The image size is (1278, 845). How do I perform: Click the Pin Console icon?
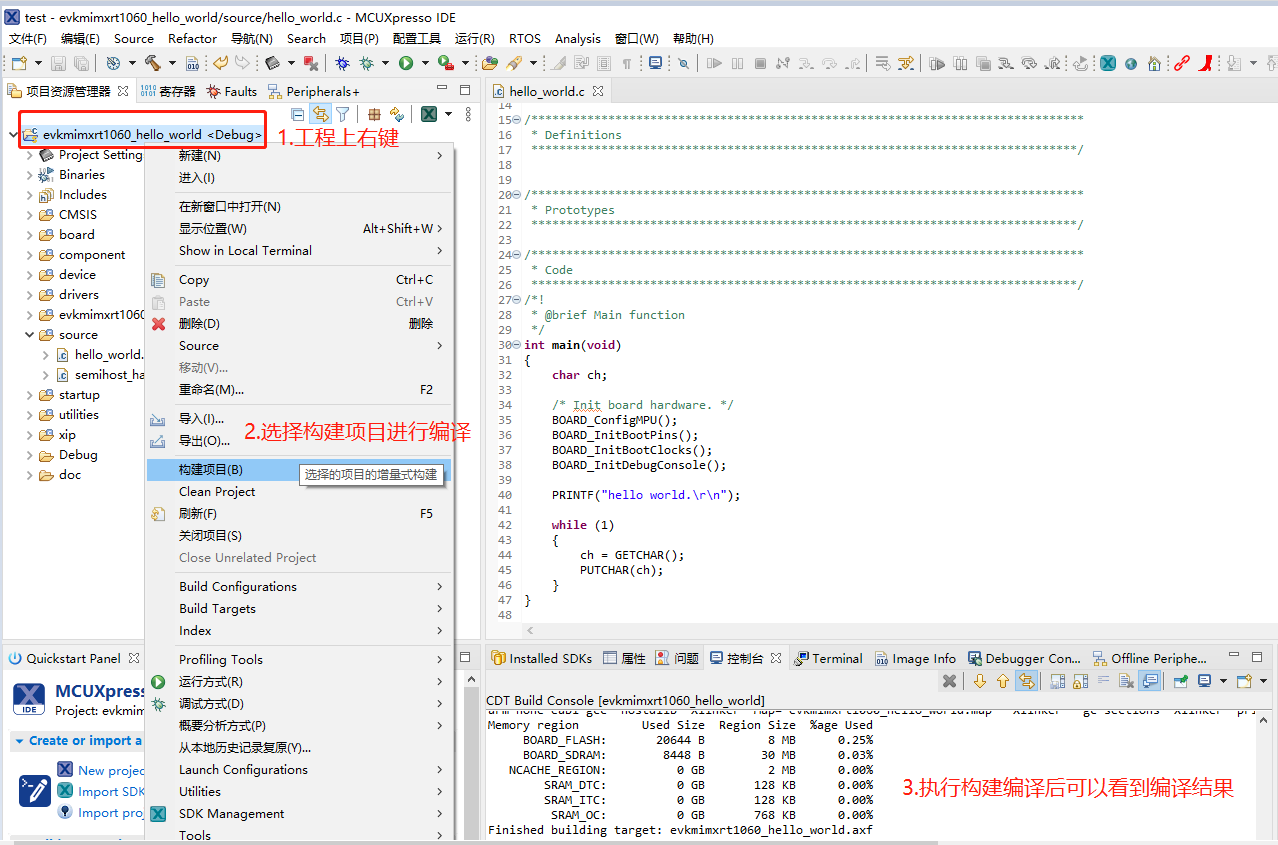coord(1181,681)
